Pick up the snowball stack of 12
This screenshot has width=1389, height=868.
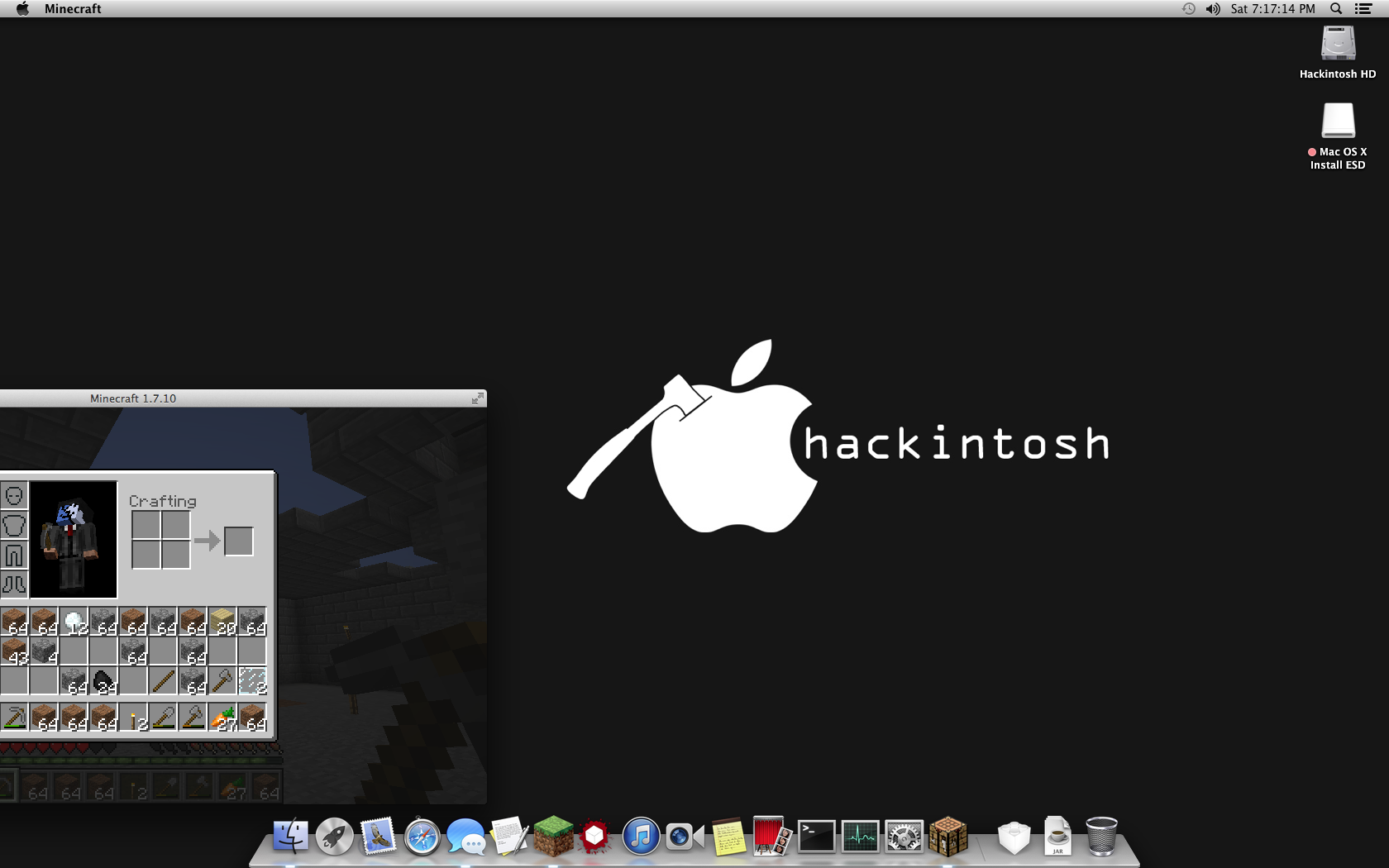(74, 622)
